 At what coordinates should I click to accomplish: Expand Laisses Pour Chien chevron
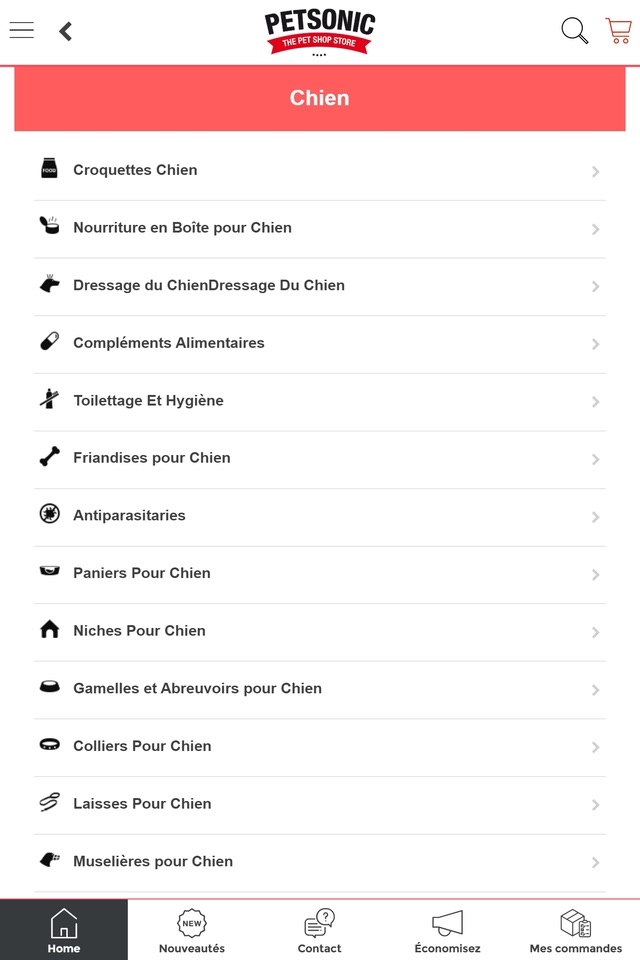tap(595, 805)
